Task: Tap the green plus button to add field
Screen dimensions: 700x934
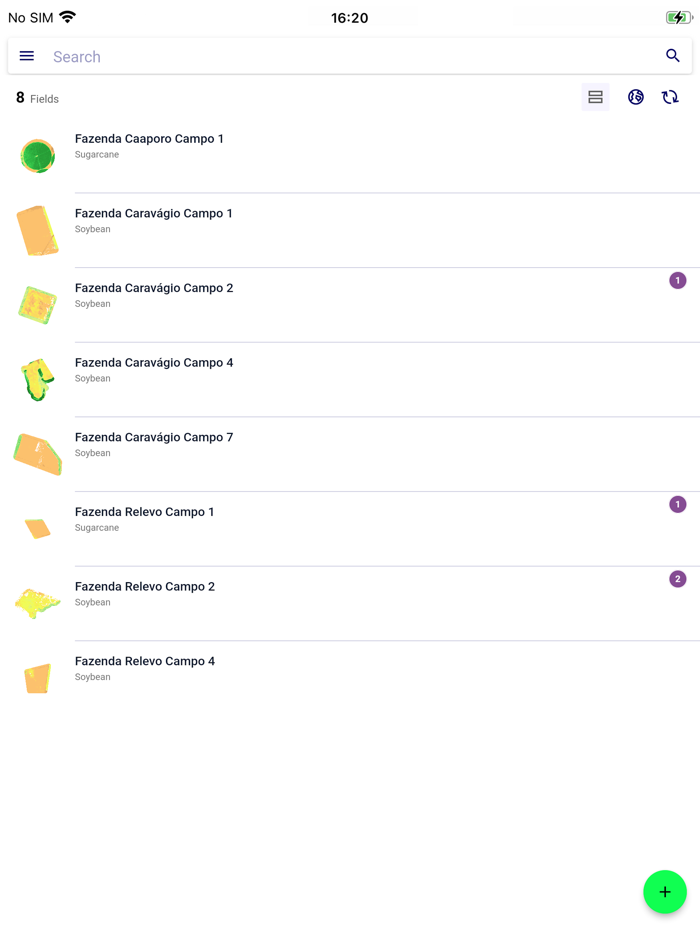Action: point(665,892)
